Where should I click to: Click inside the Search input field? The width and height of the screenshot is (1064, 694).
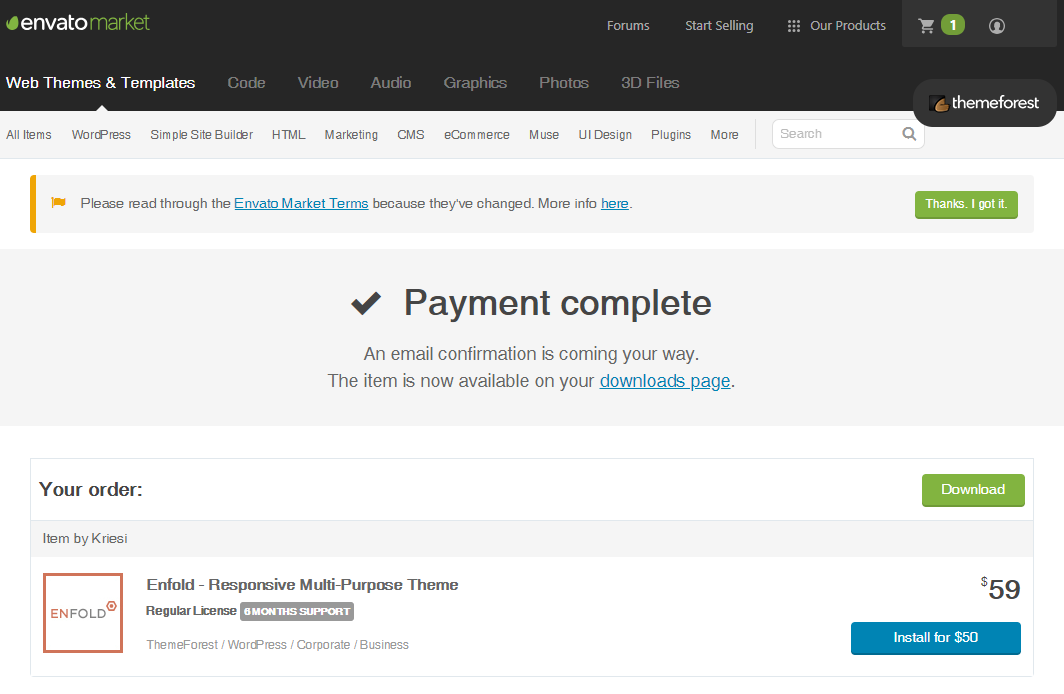(835, 134)
